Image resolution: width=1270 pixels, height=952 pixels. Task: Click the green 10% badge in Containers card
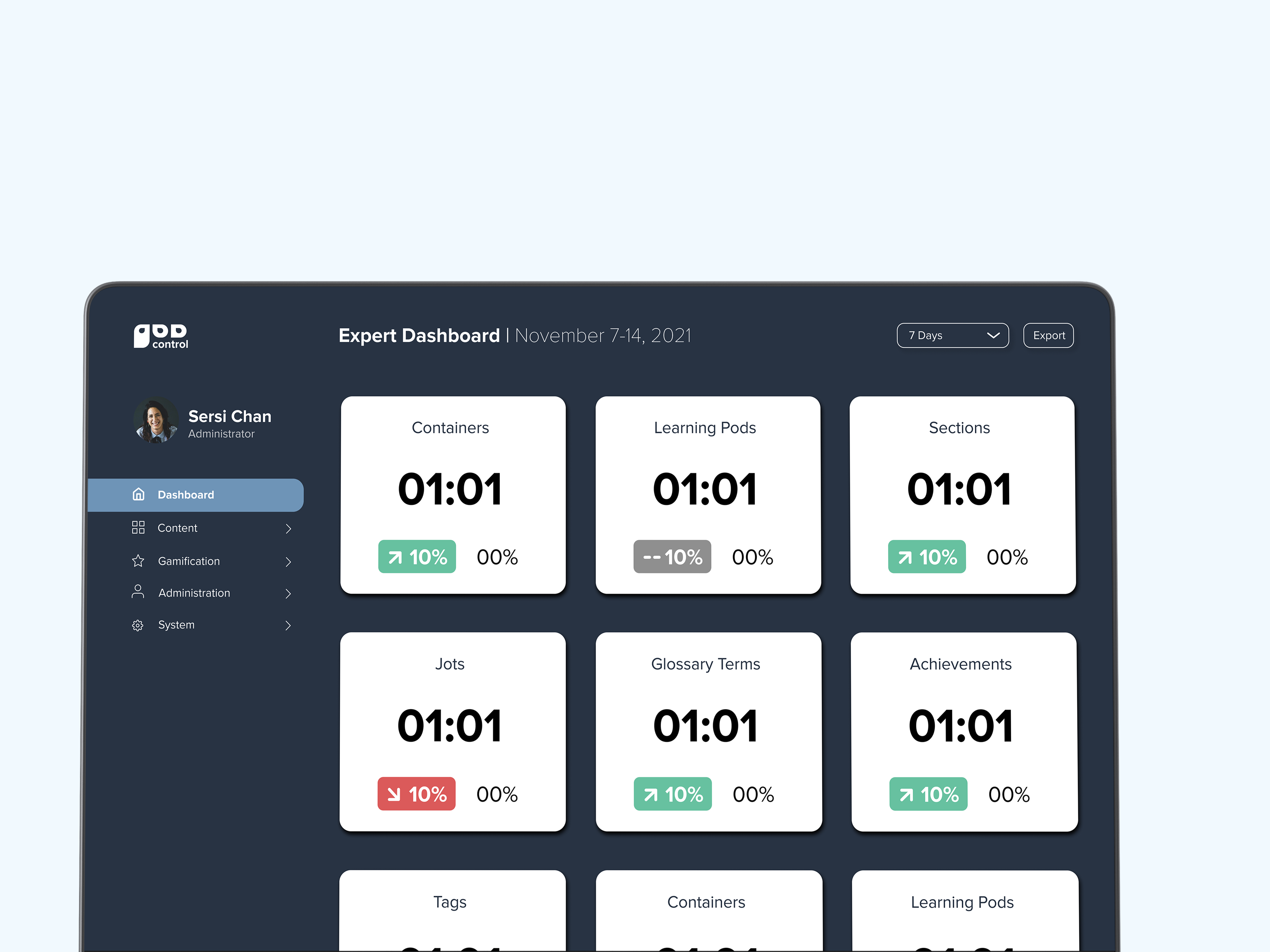417,557
